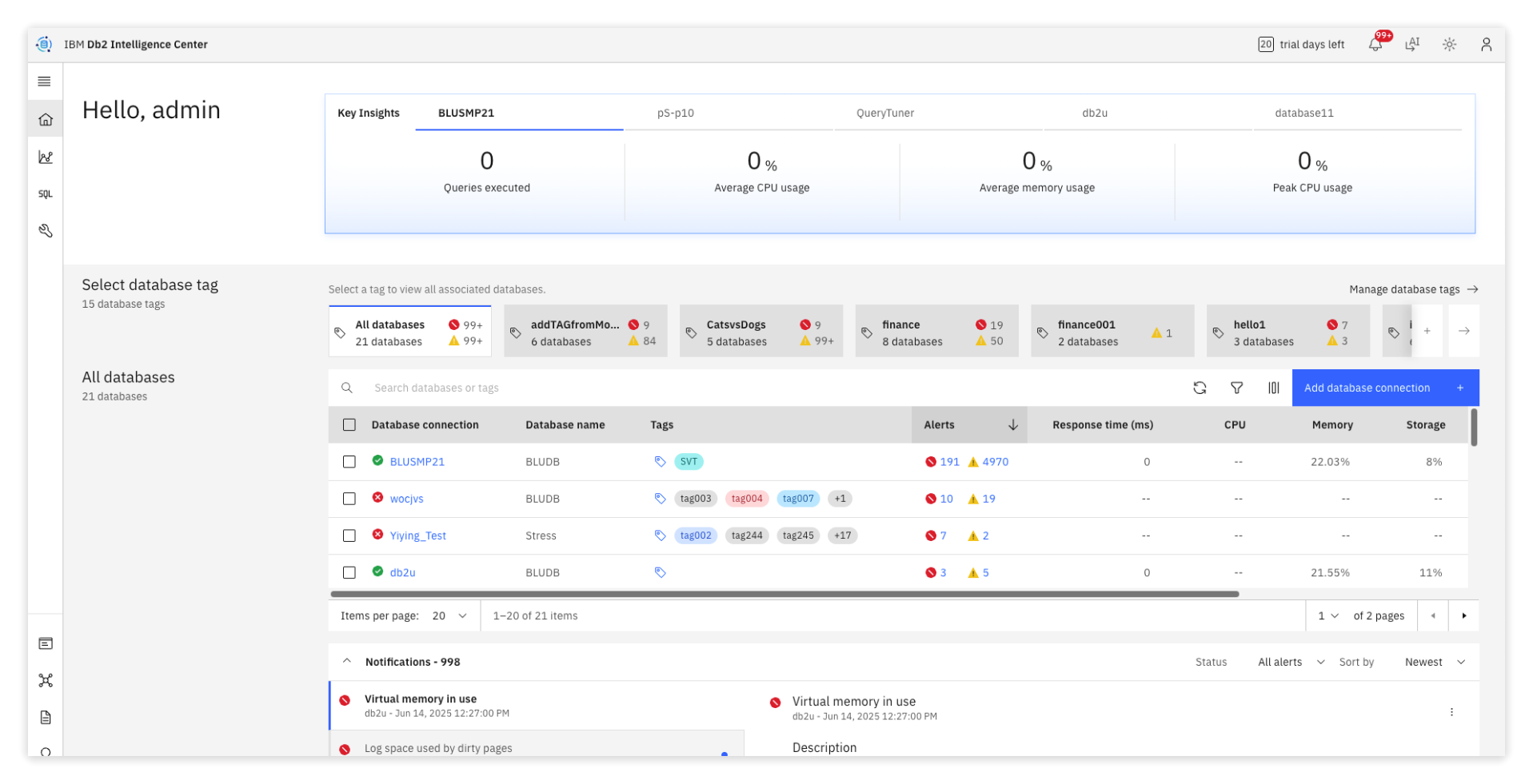1533x784 pixels.
Task: Open page number dropdown
Action: click(1327, 615)
